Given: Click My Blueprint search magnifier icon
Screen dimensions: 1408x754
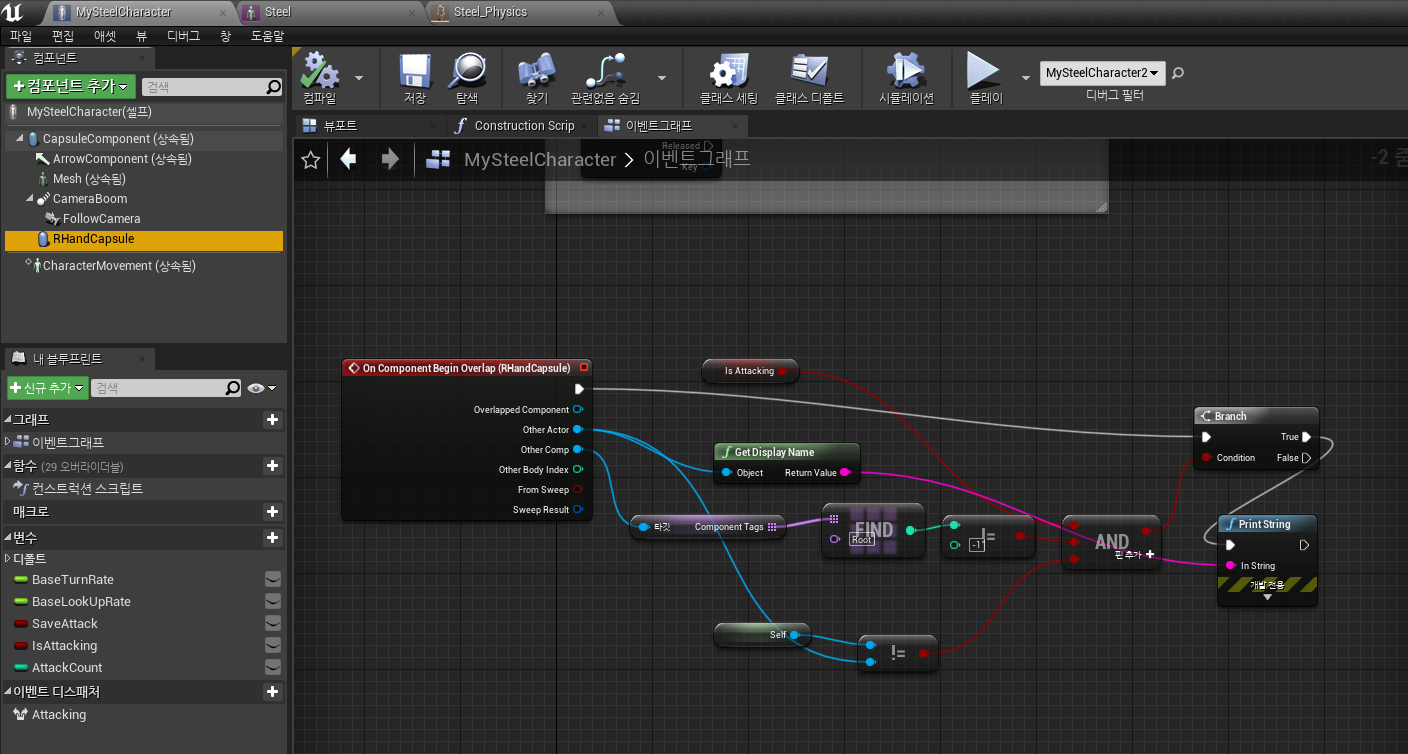Looking at the screenshot, I should click(233, 388).
